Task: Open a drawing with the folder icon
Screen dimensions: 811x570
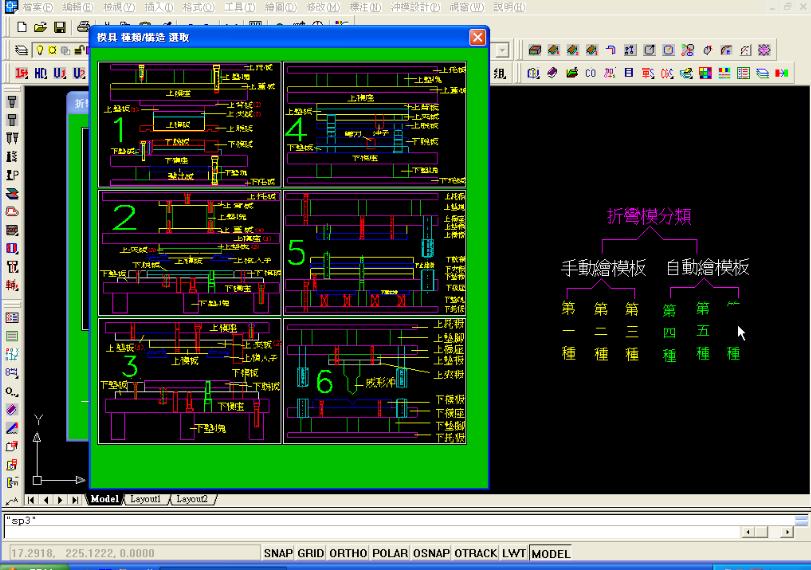Action: coord(40,27)
